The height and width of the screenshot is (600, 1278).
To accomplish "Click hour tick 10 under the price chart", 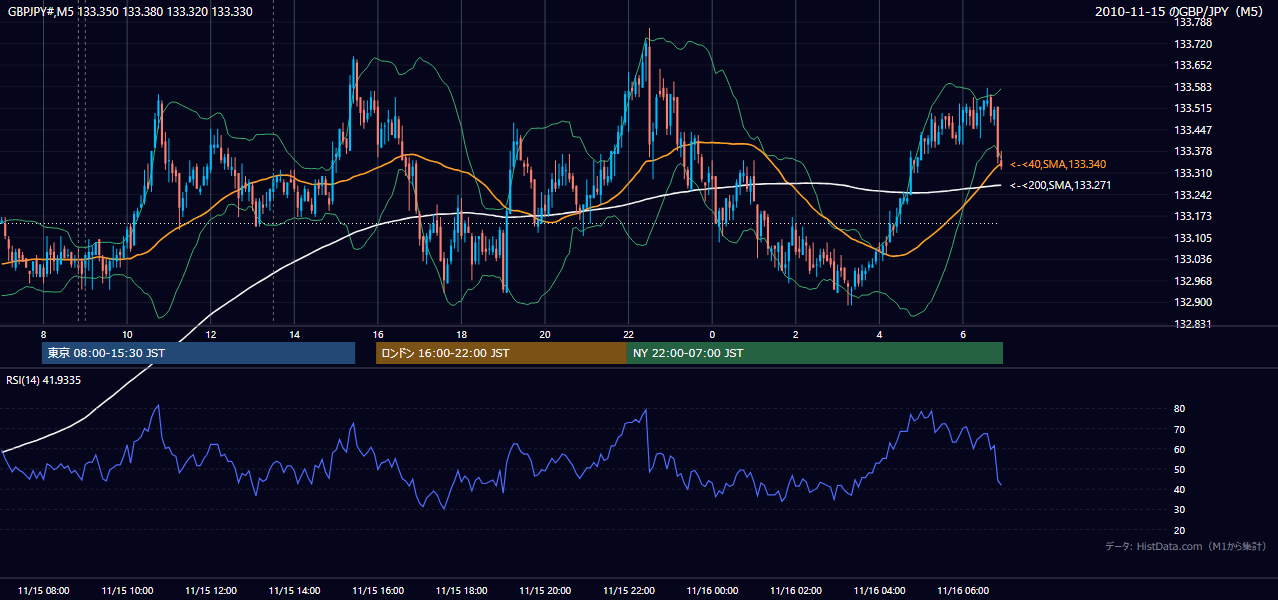I will 127,334.
